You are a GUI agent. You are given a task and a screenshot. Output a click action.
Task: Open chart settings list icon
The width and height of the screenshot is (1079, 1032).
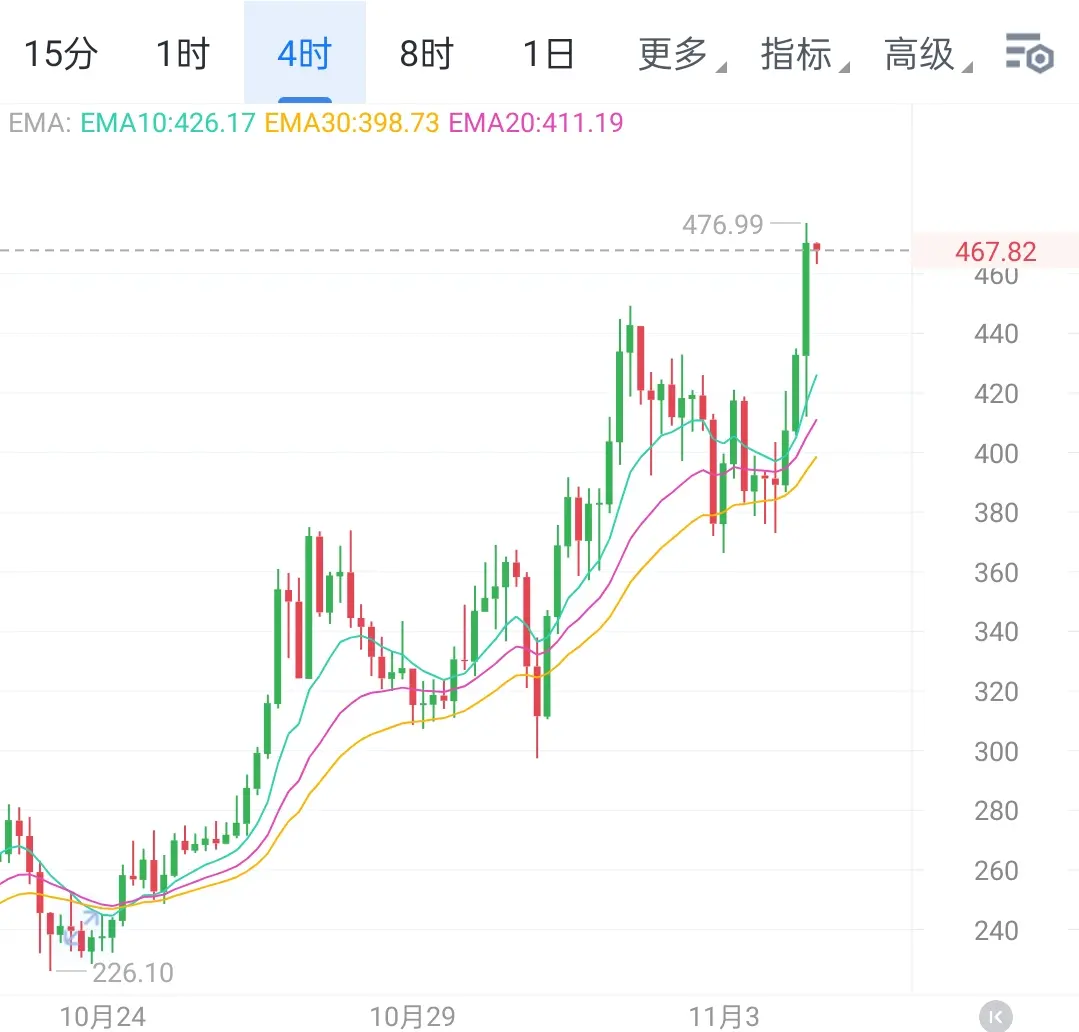(x=1029, y=53)
